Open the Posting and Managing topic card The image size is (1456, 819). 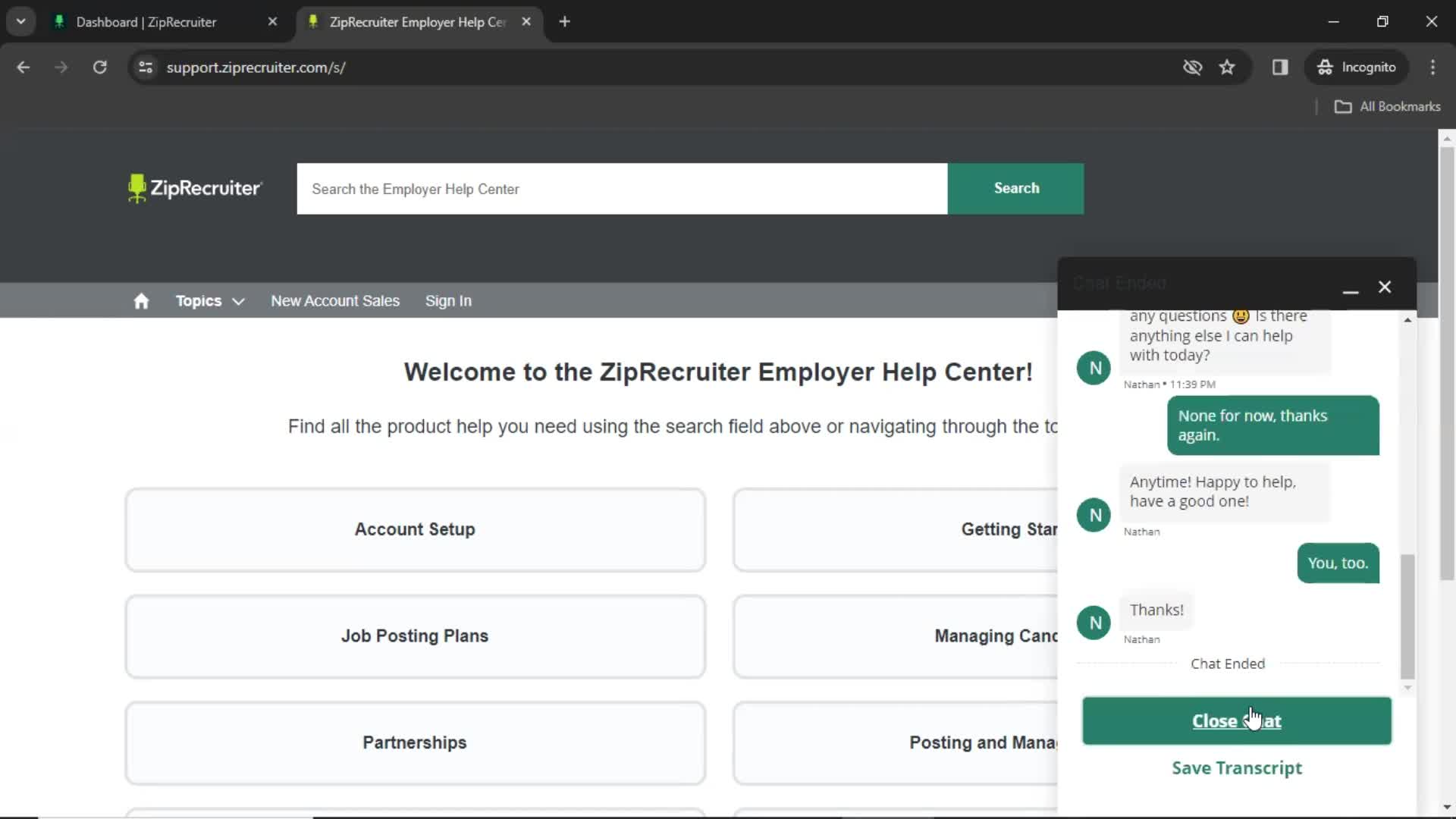(896, 743)
